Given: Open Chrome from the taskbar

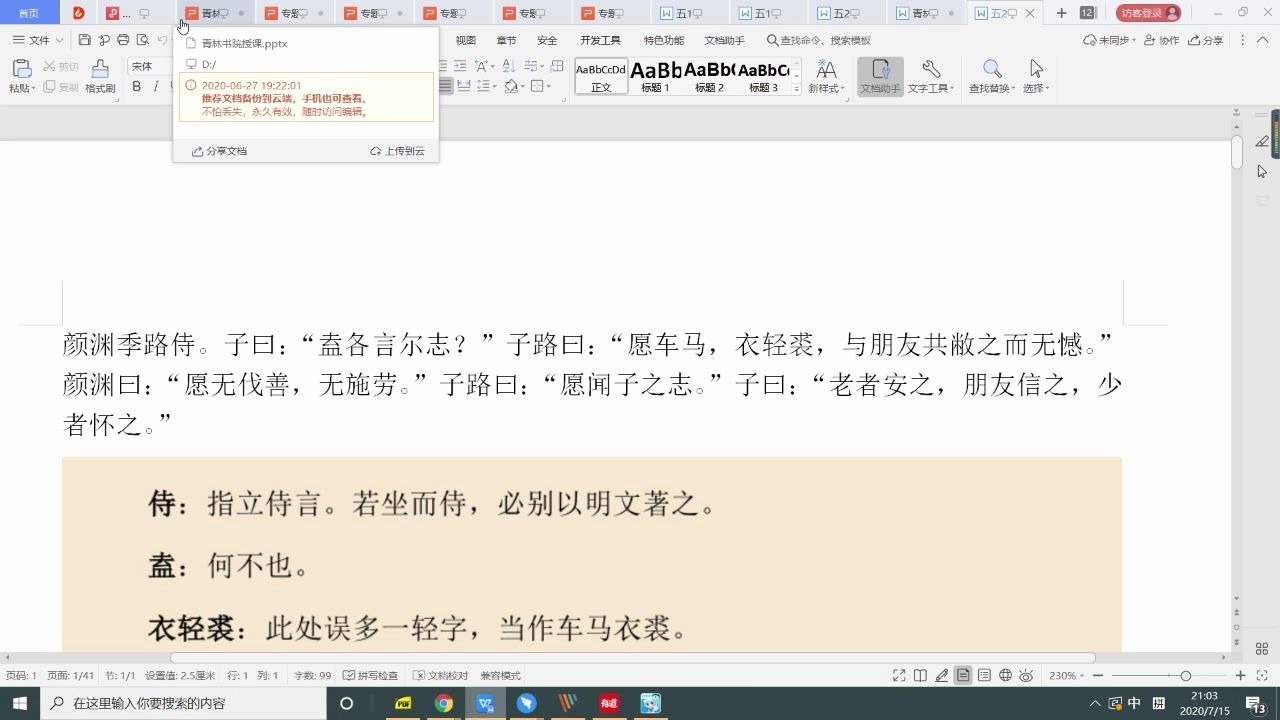Looking at the screenshot, I should tap(444, 703).
